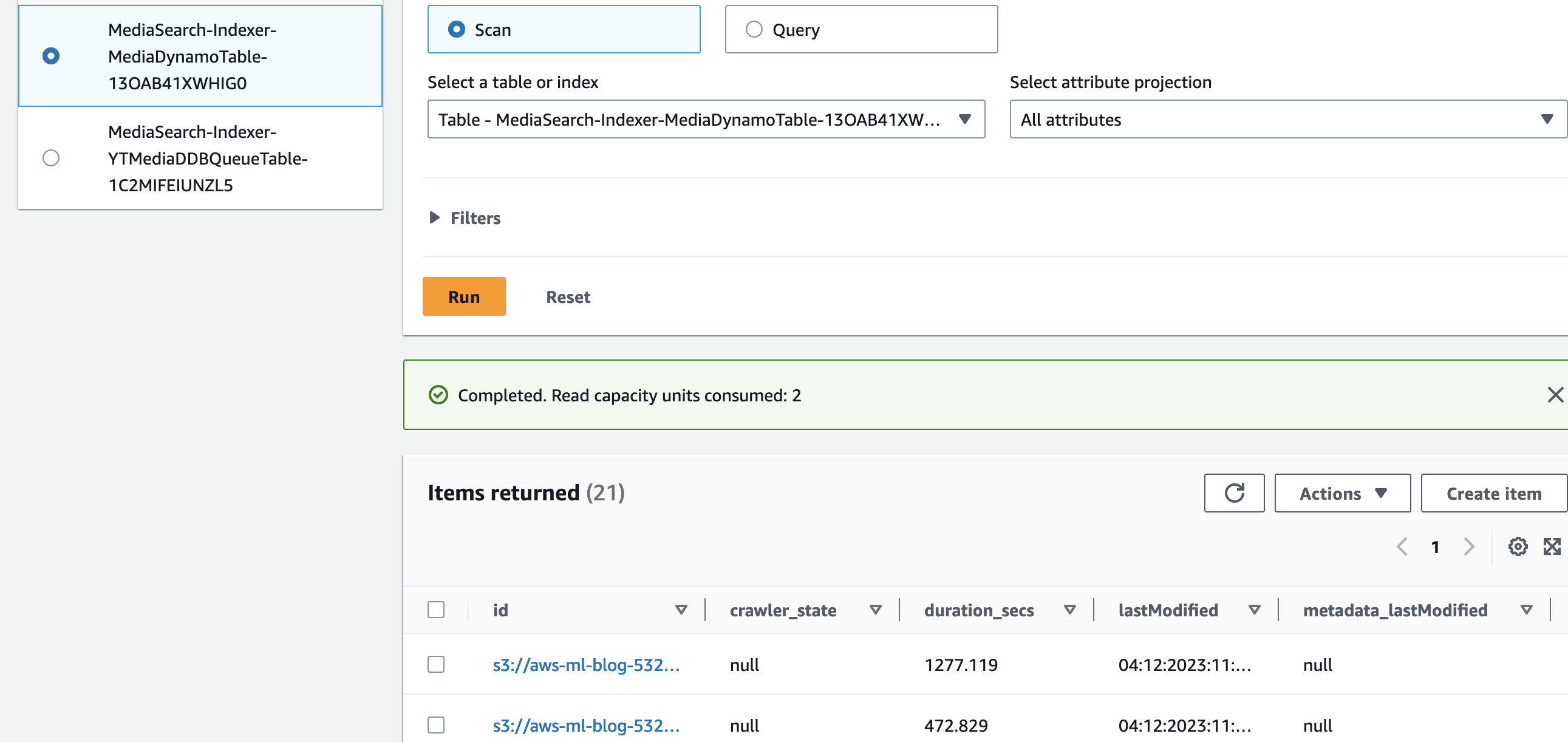Select the Query radio option
This screenshot has height=742, width=1568.
[754, 29]
